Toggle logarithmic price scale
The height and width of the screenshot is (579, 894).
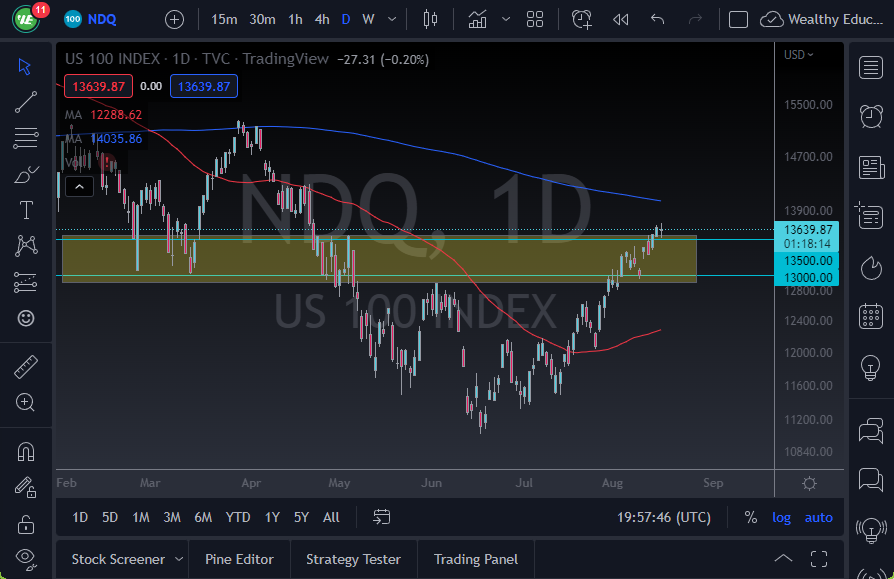(x=781, y=517)
